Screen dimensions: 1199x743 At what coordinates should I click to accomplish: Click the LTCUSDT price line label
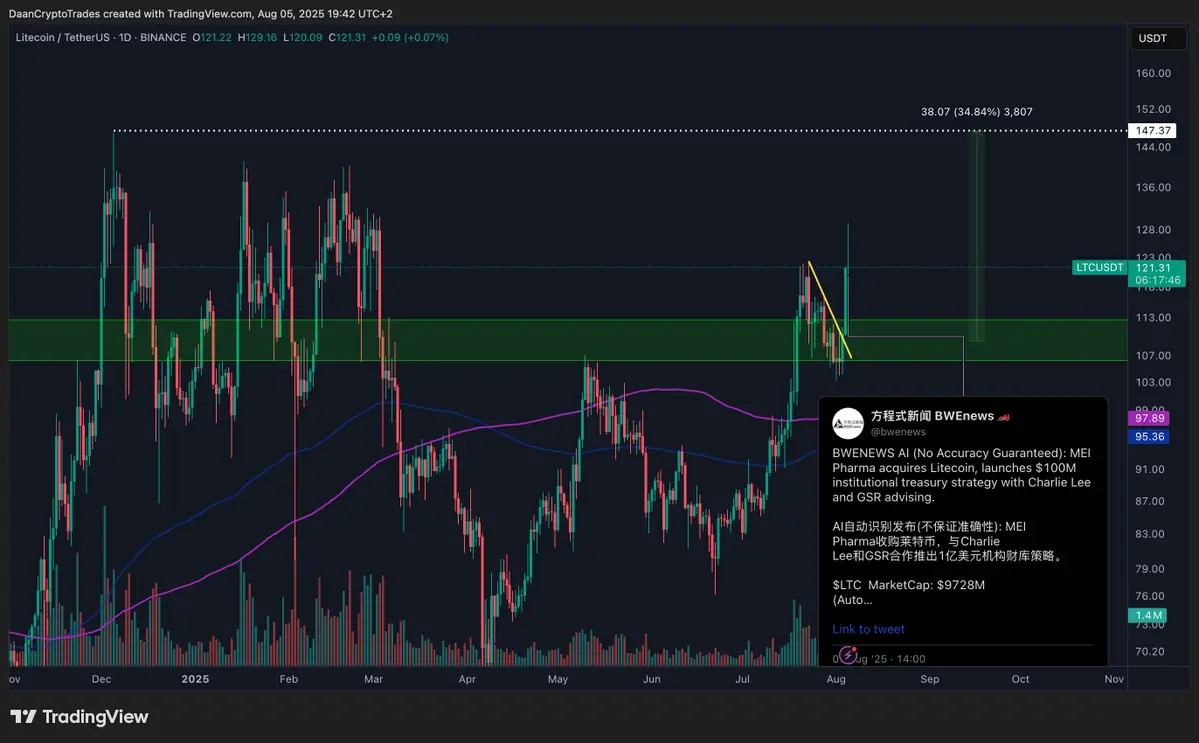click(1100, 268)
